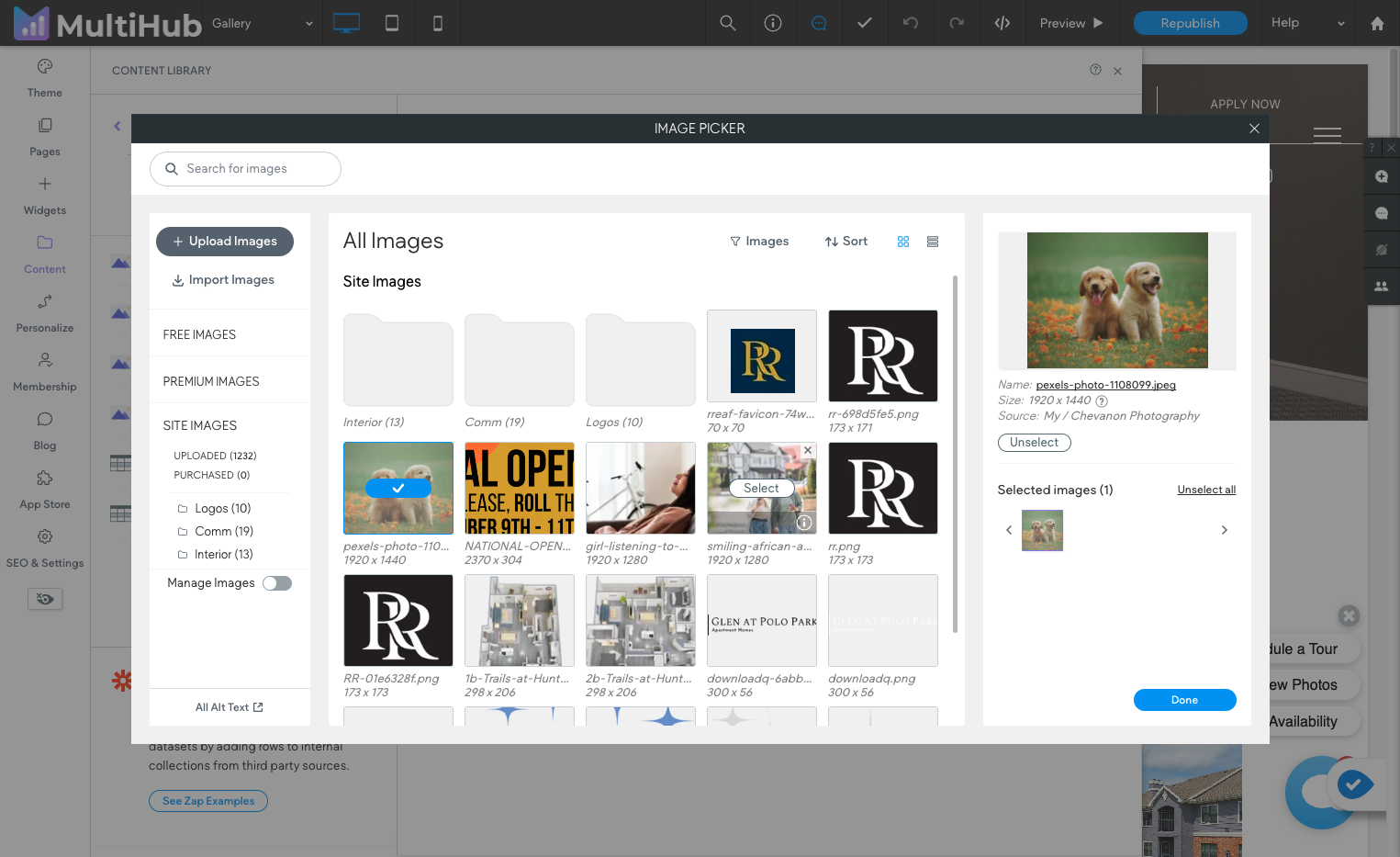Switch to desktop view icon

(x=346, y=23)
